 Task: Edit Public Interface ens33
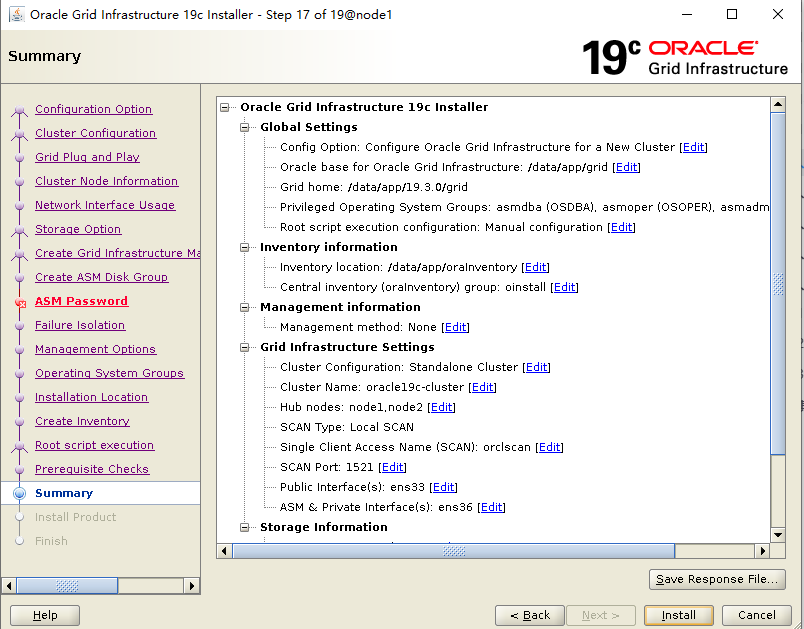click(x=444, y=487)
